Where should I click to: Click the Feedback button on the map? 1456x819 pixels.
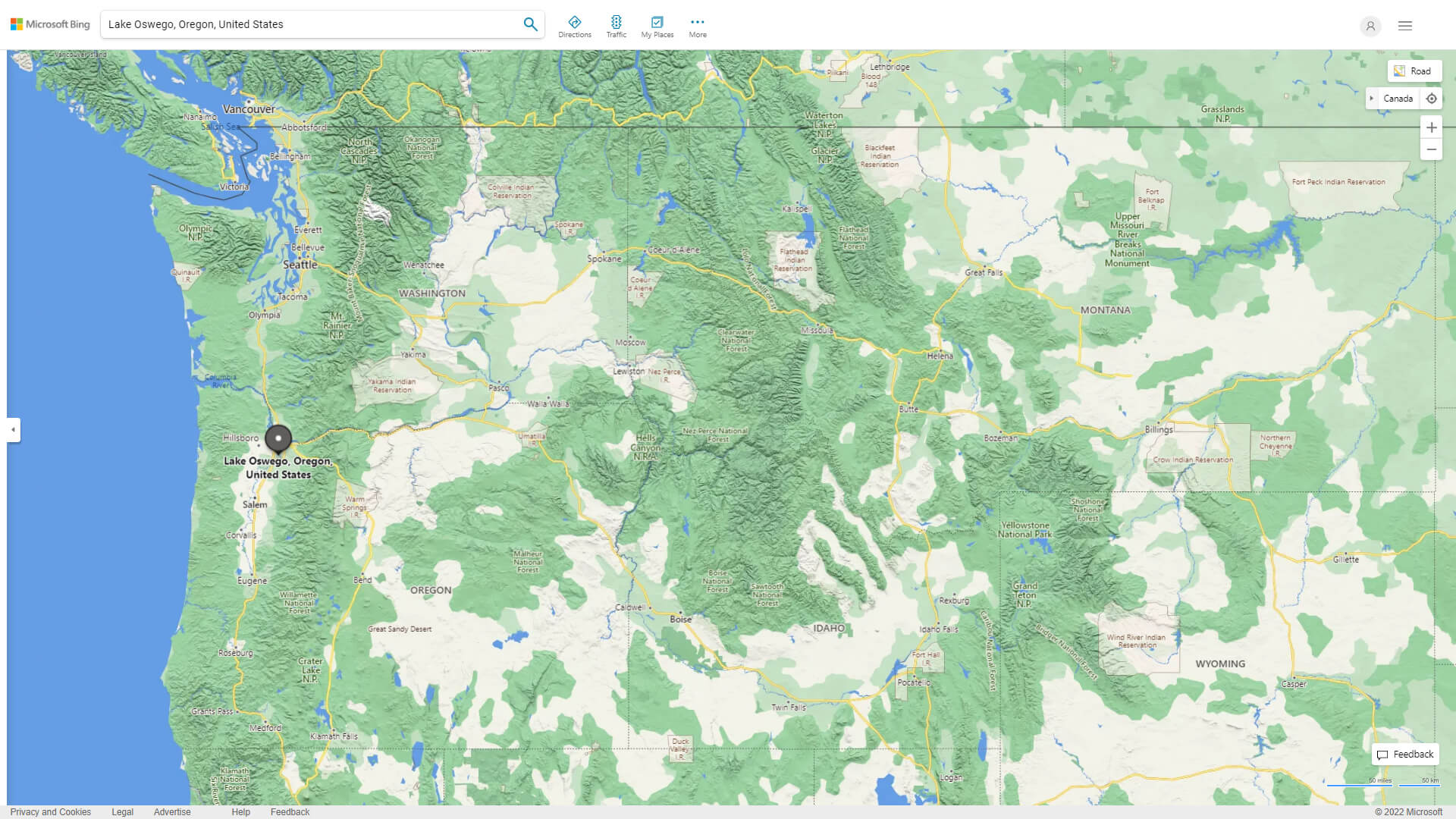pos(1404,755)
